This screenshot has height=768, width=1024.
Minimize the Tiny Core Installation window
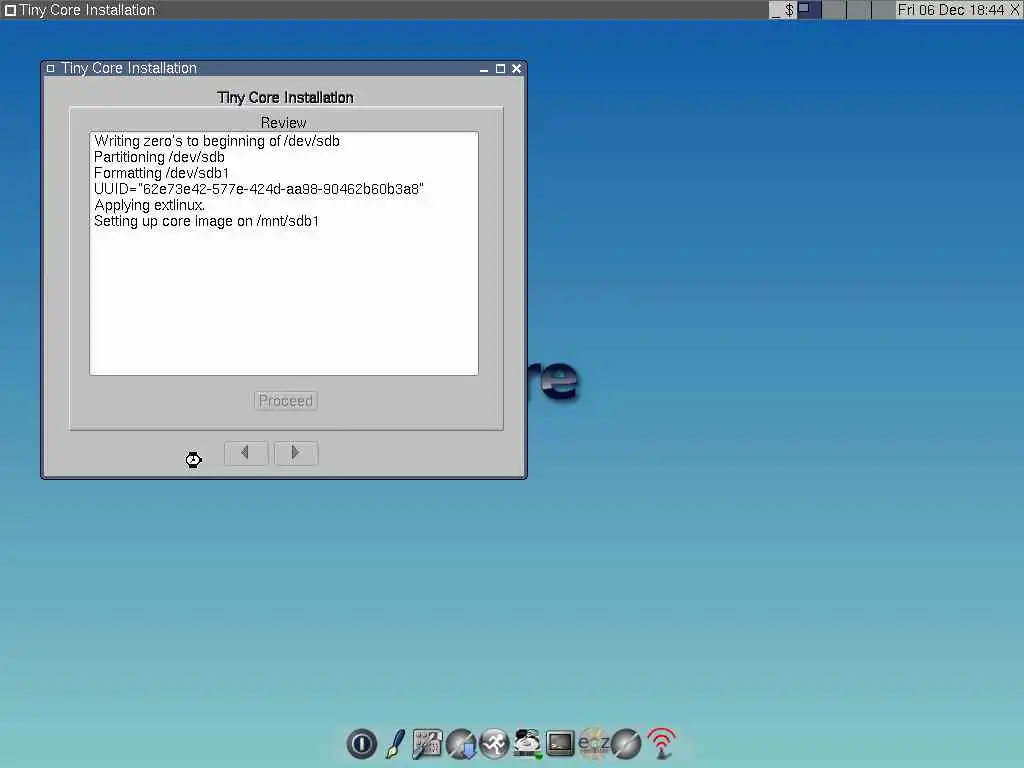tap(484, 69)
